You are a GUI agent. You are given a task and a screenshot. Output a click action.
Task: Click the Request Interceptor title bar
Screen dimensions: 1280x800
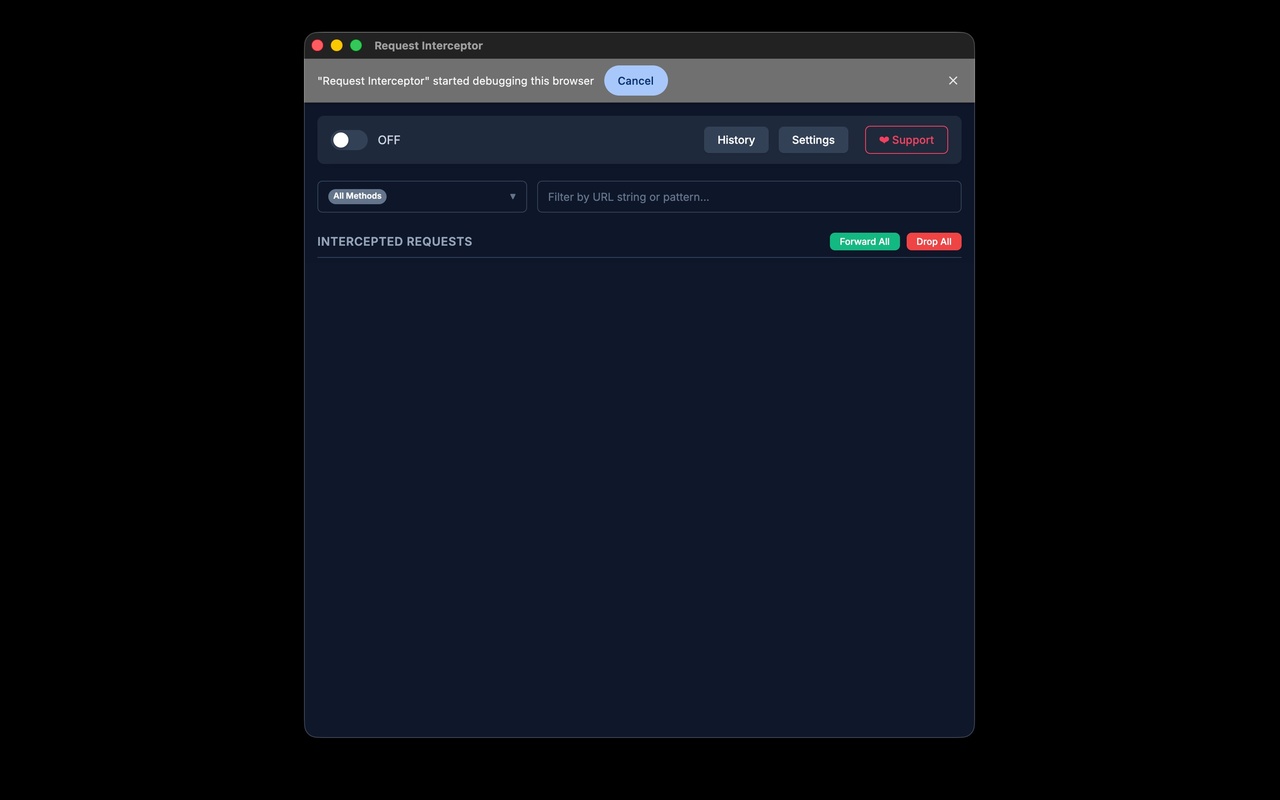tap(428, 45)
